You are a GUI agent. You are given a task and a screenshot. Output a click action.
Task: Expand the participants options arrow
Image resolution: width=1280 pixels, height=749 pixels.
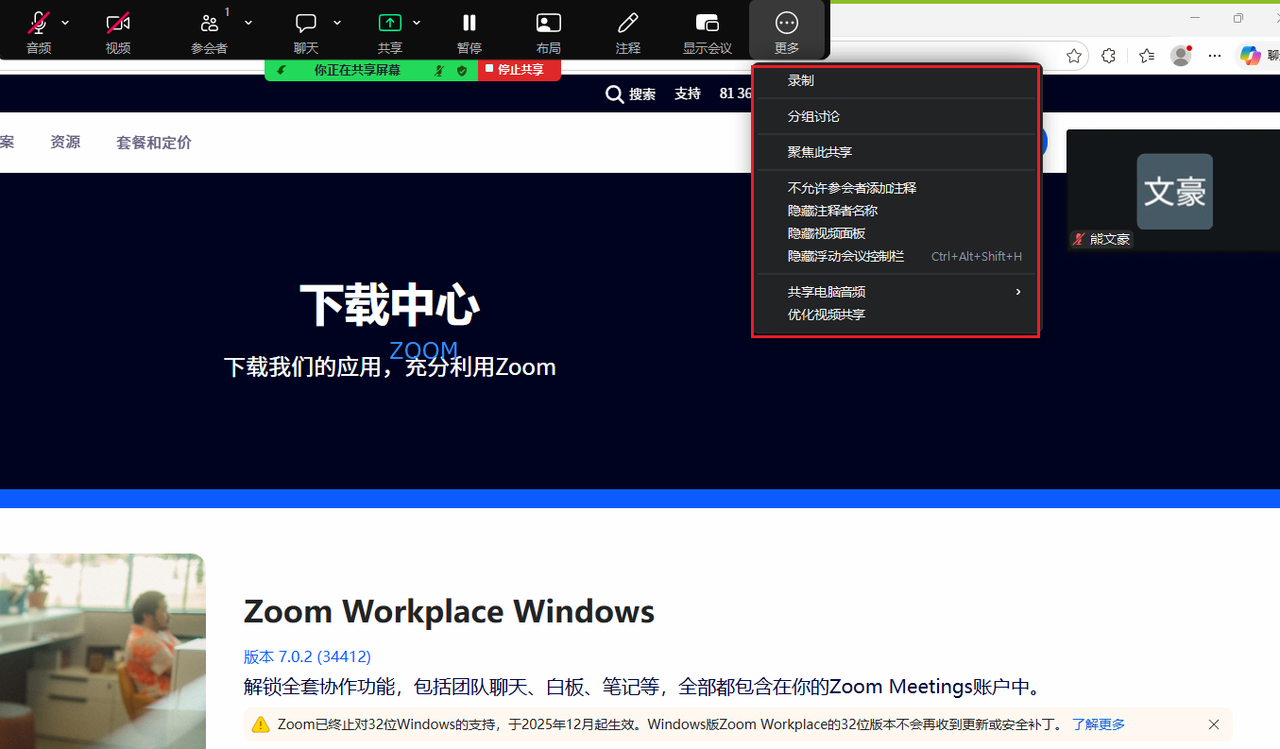tap(248, 23)
